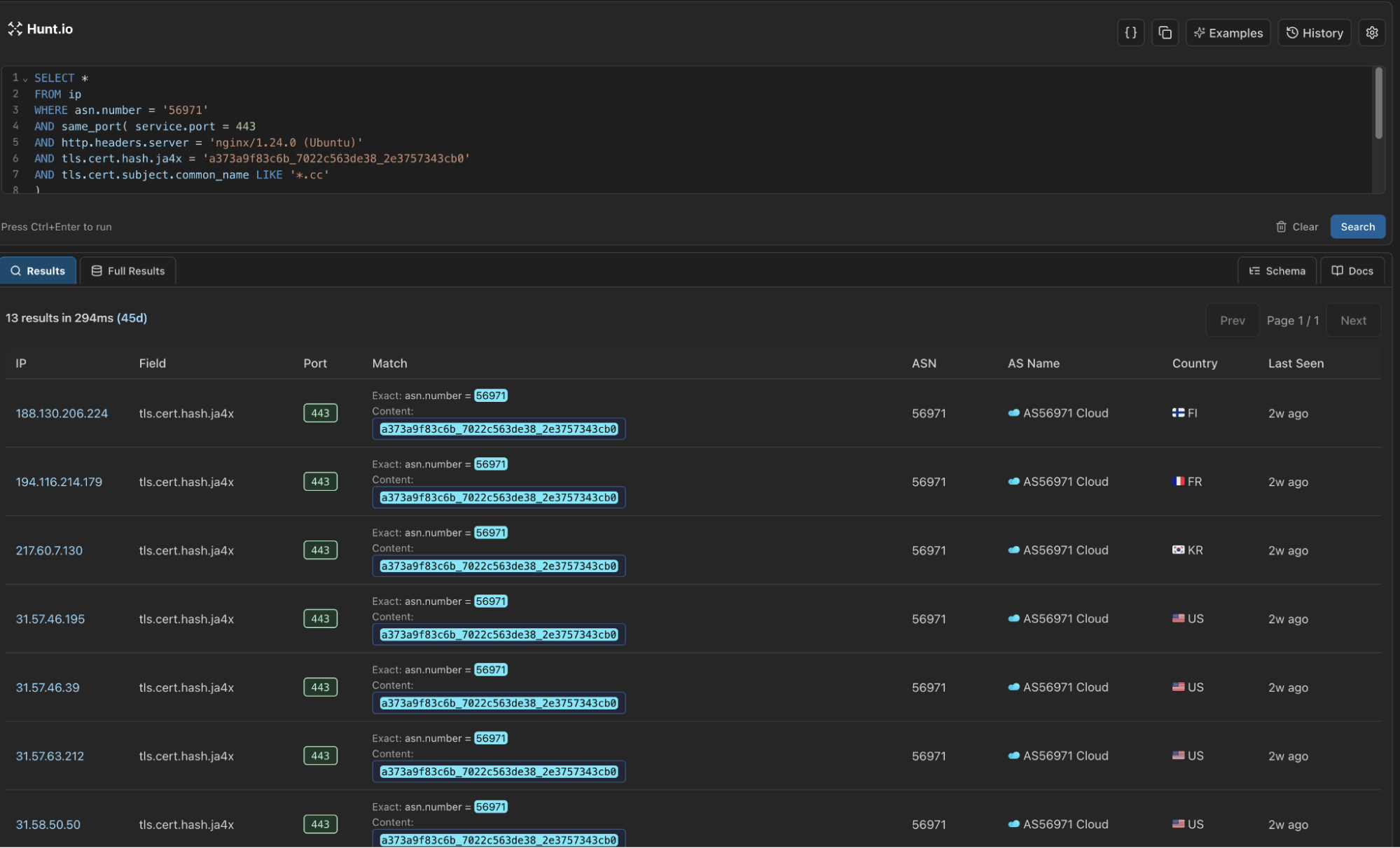Open IP 188.130.206.224 details
1400x848 pixels.
pos(62,413)
